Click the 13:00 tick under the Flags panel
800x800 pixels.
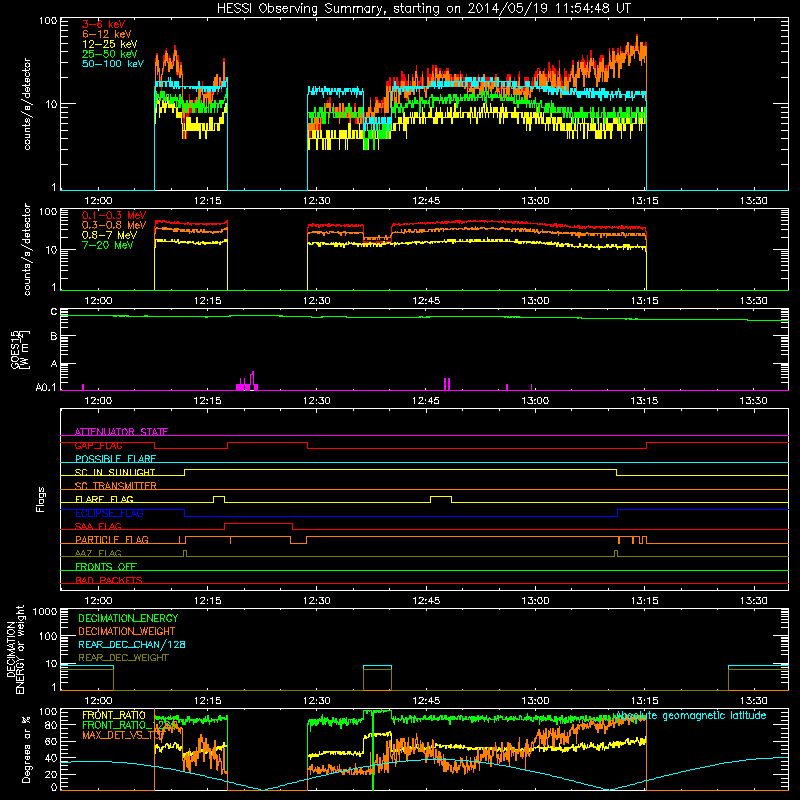(535, 601)
